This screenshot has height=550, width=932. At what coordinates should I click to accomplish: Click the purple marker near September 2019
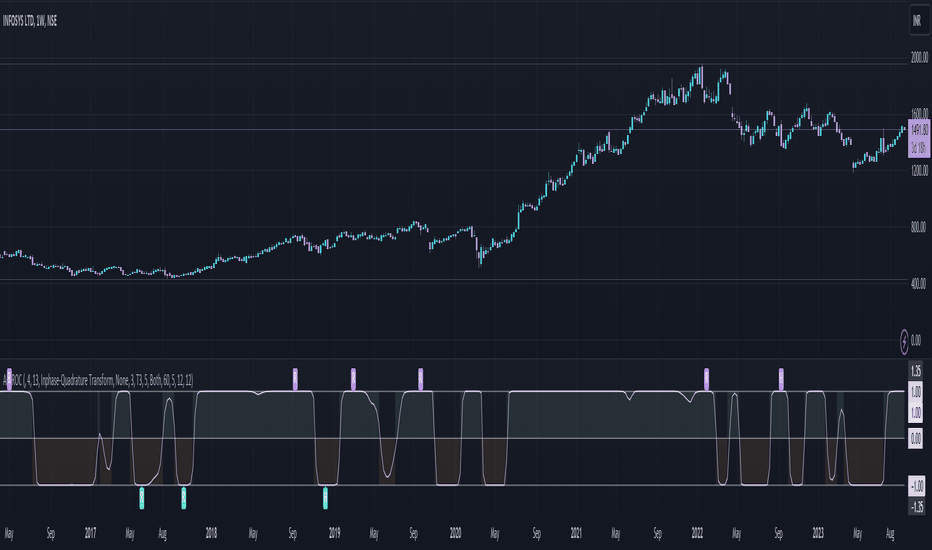(x=420, y=379)
